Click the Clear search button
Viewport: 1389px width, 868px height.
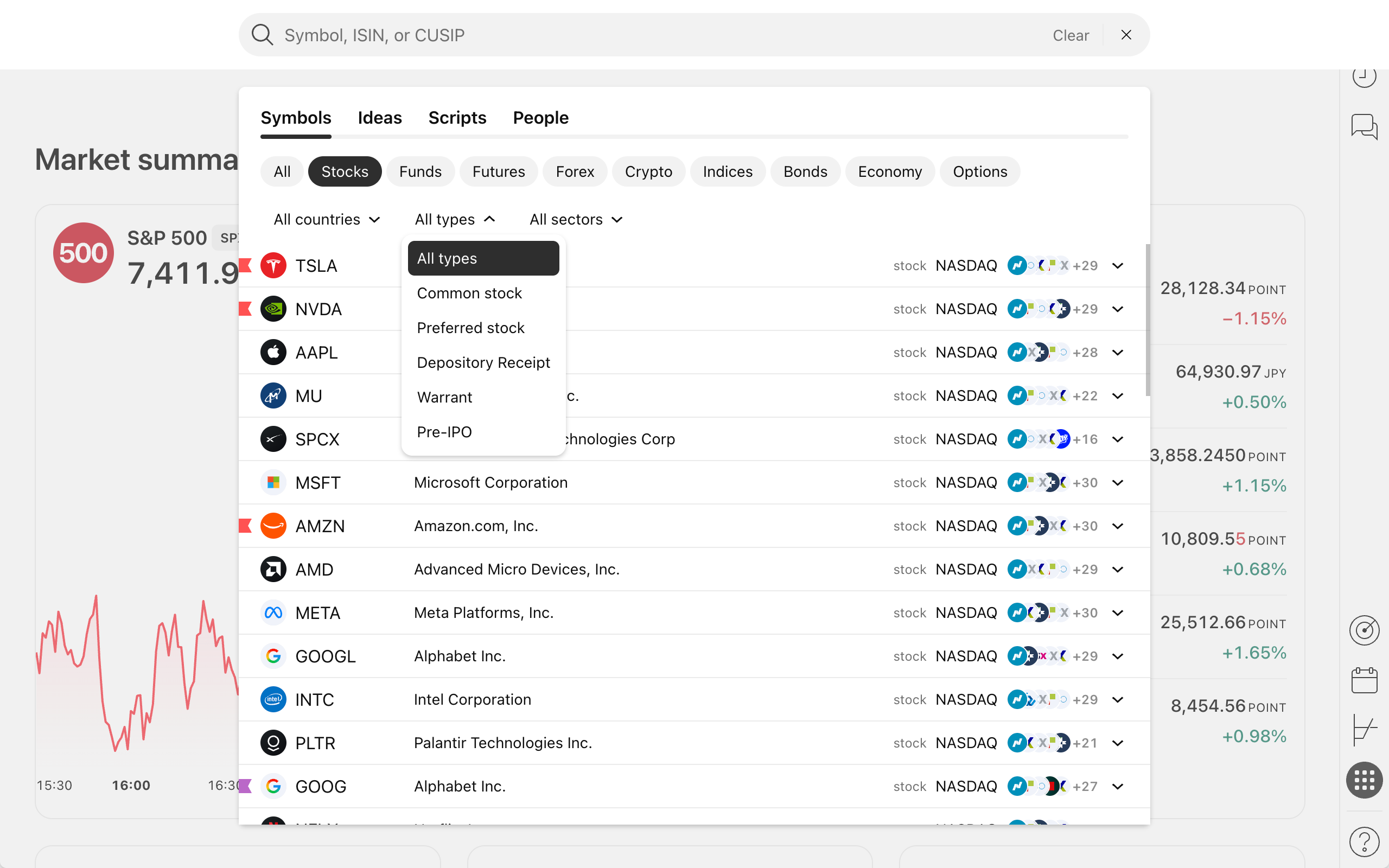coord(1071,35)
